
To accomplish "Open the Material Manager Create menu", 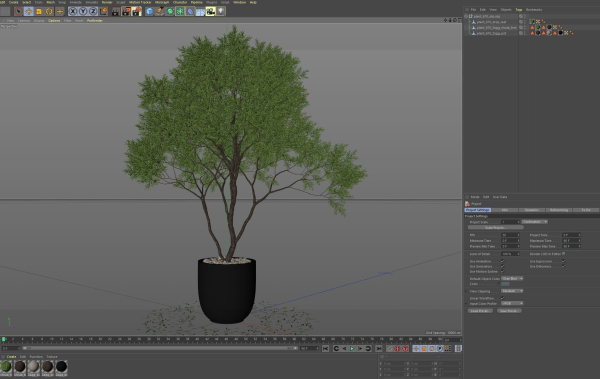I will pyautogui.click(x=11, y=357).
